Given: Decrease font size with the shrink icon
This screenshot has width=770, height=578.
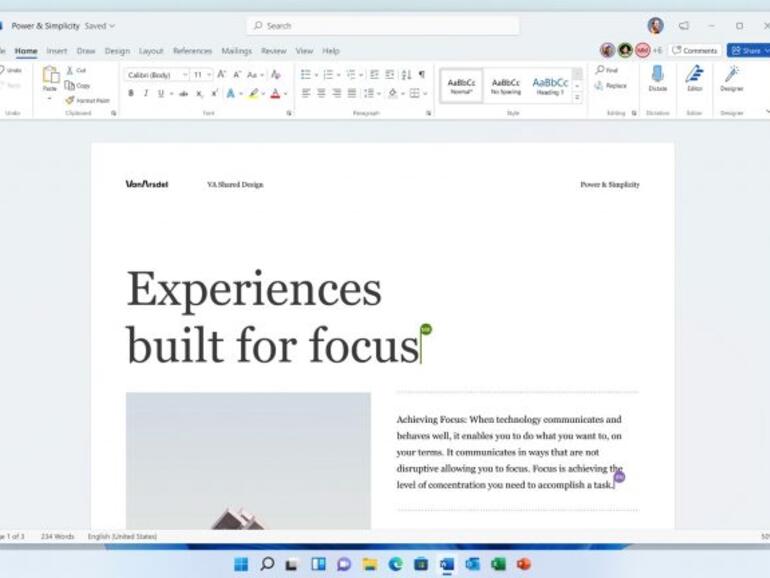Looking at the screenshot, I should tap(237, 75).
